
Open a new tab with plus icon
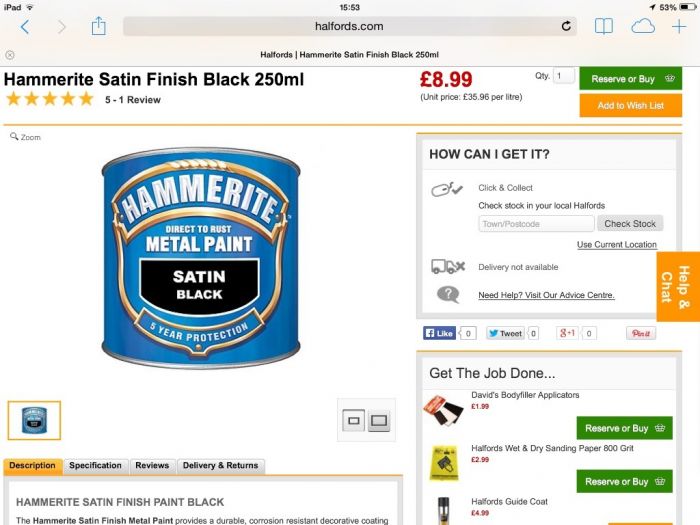click(679, 26)
